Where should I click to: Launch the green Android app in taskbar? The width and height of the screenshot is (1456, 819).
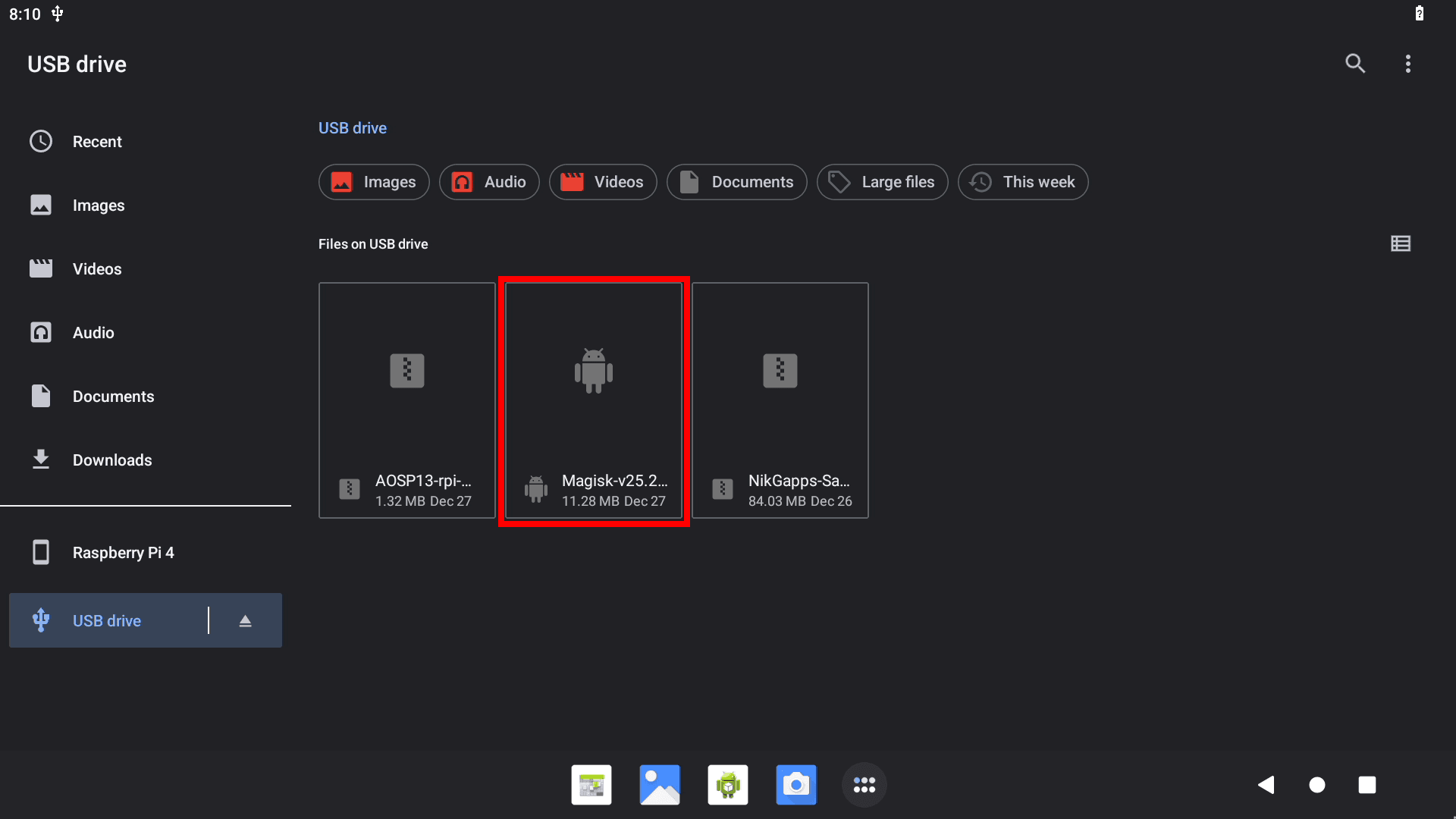click(x=728, y=785)
